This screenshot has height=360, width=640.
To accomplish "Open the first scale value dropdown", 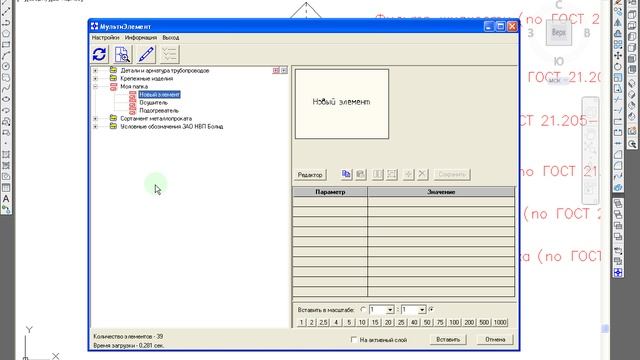I will (x=390, y=310).
